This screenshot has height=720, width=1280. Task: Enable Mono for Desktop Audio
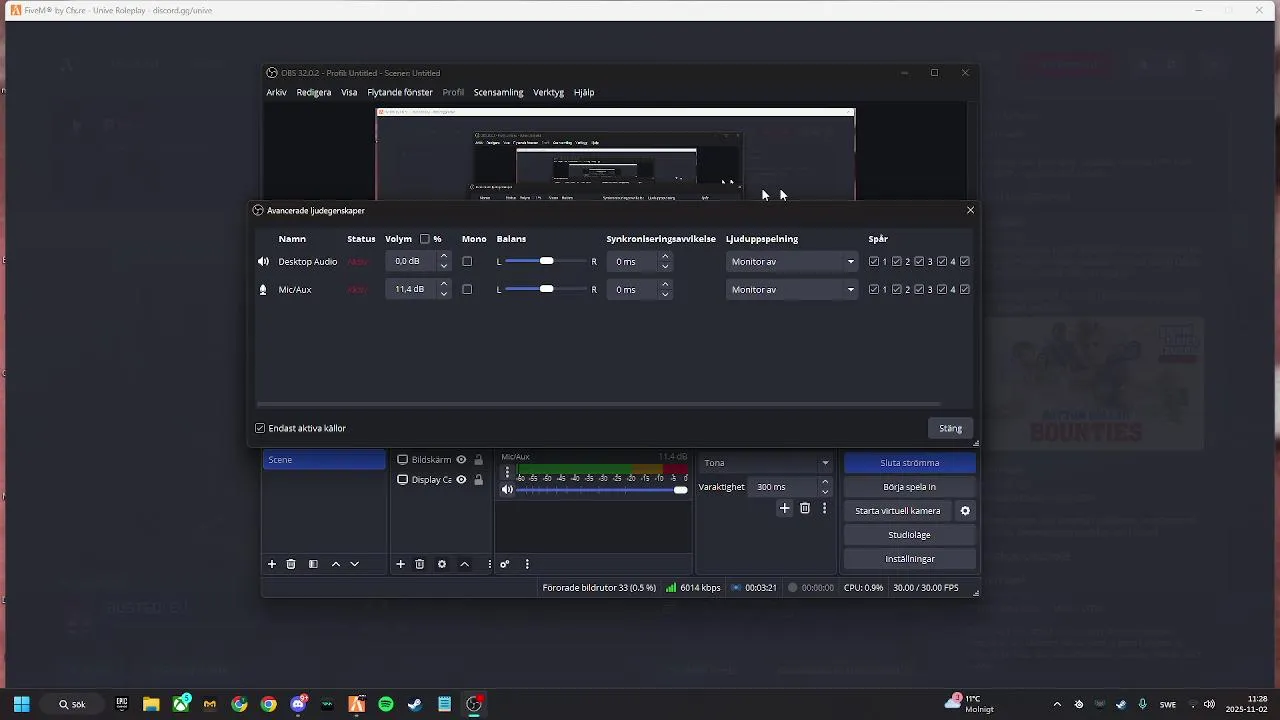click(x=467, y=262)
